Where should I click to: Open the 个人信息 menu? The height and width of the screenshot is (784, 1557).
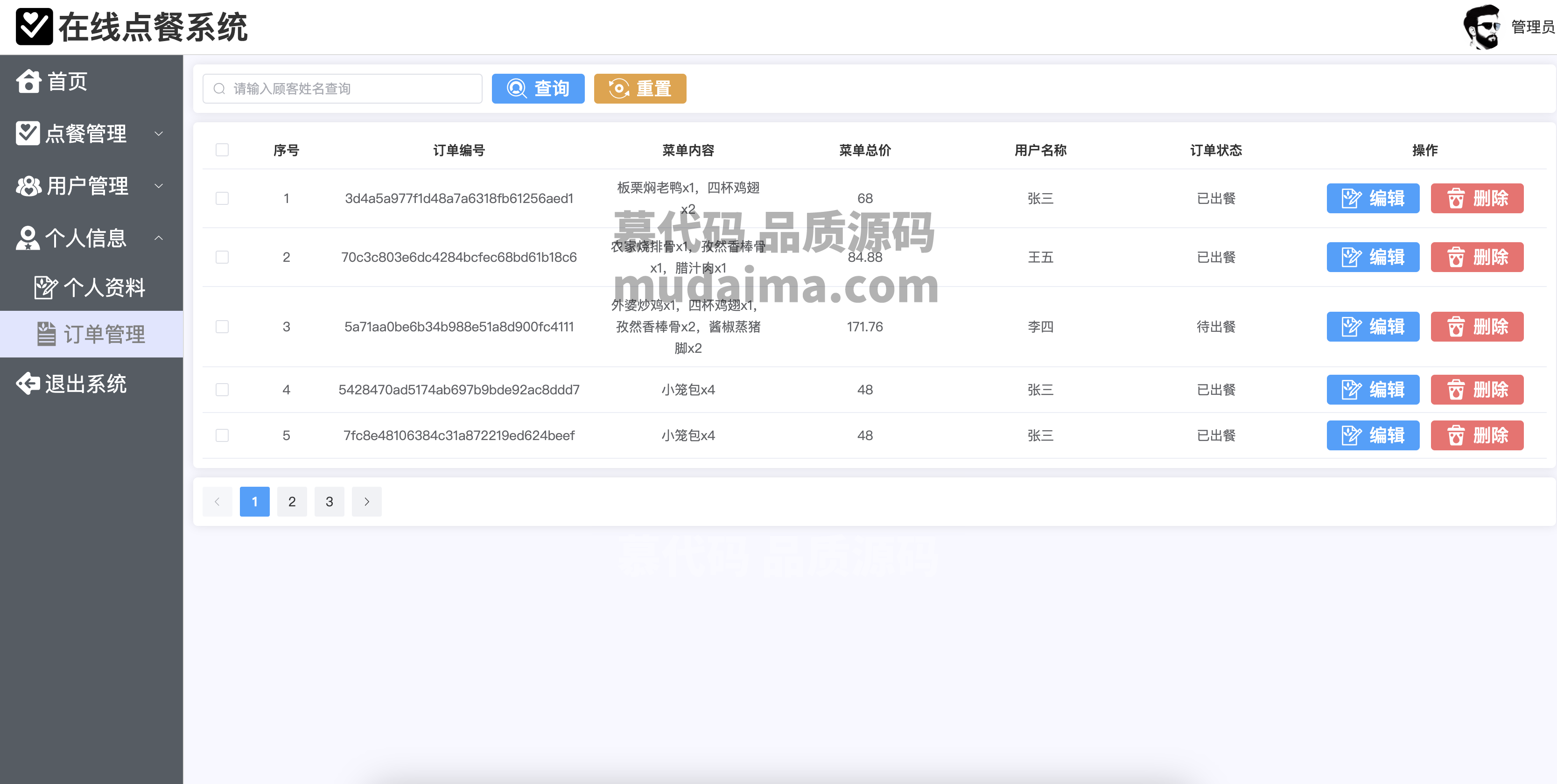tap(91, 238)
